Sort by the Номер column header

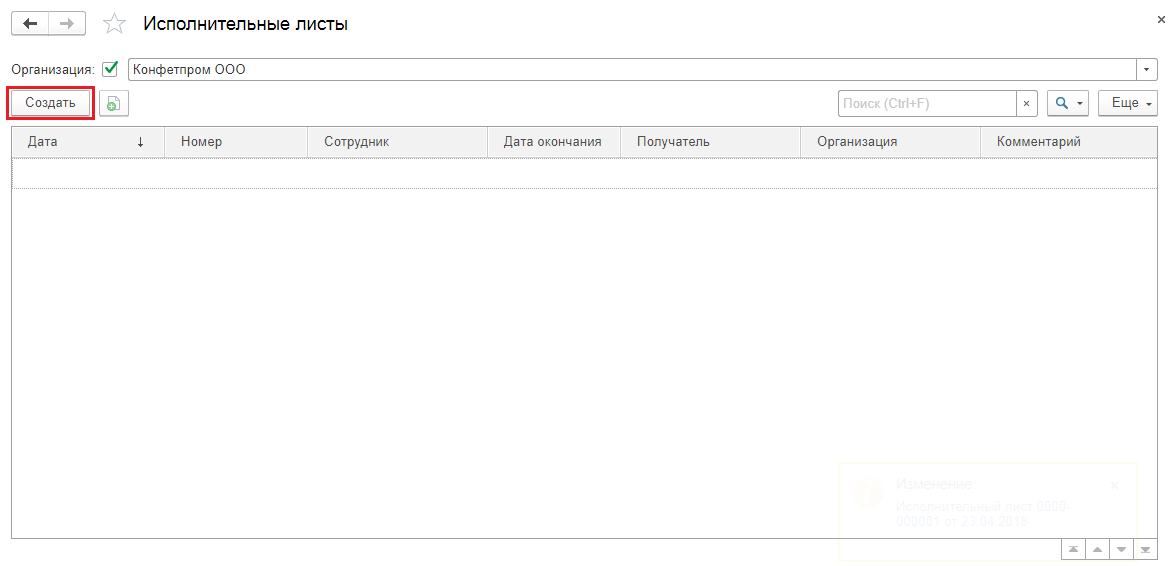(x=236, y=142)
